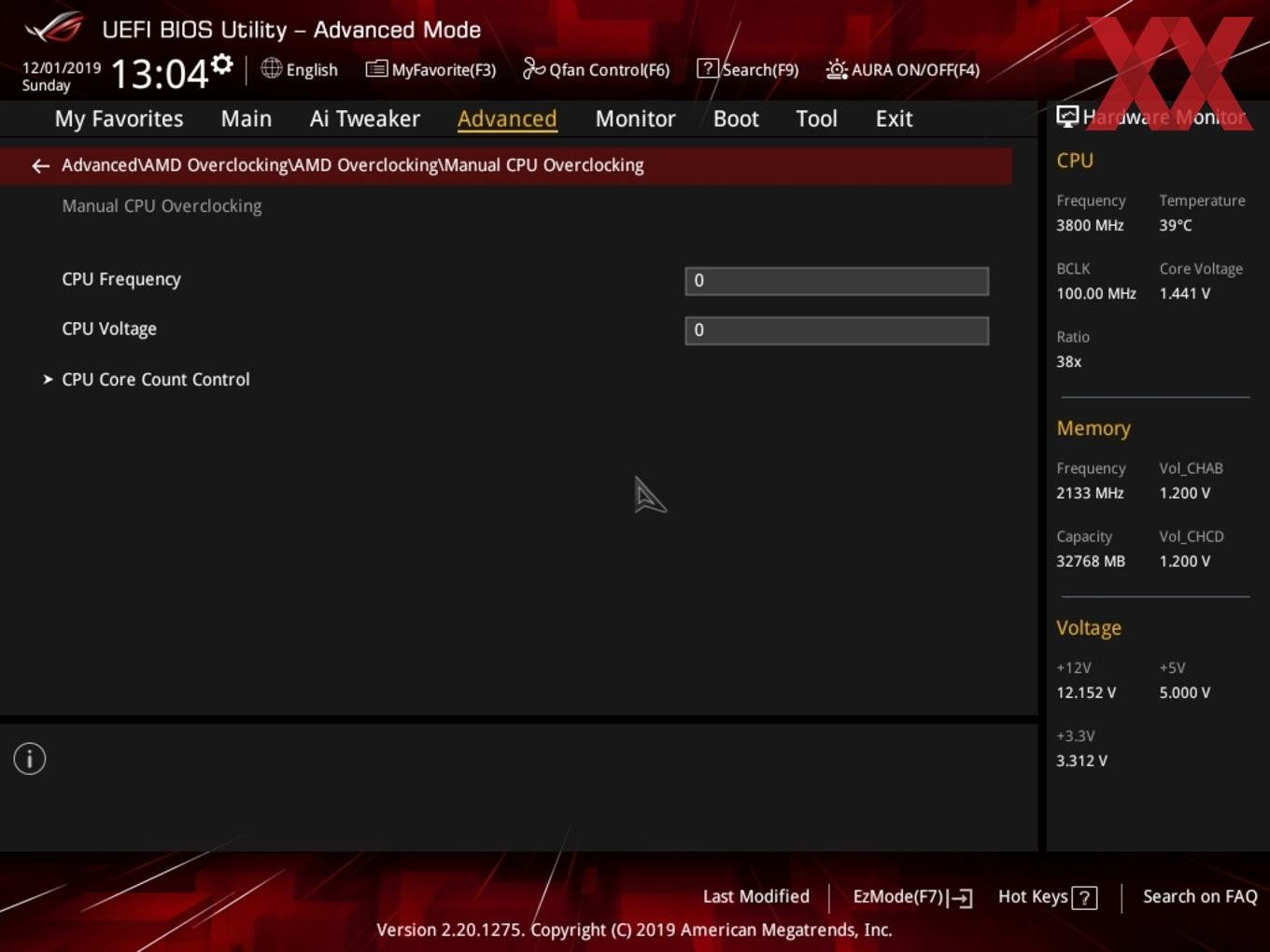Click the breadcrumb path text

coord(353,165)
